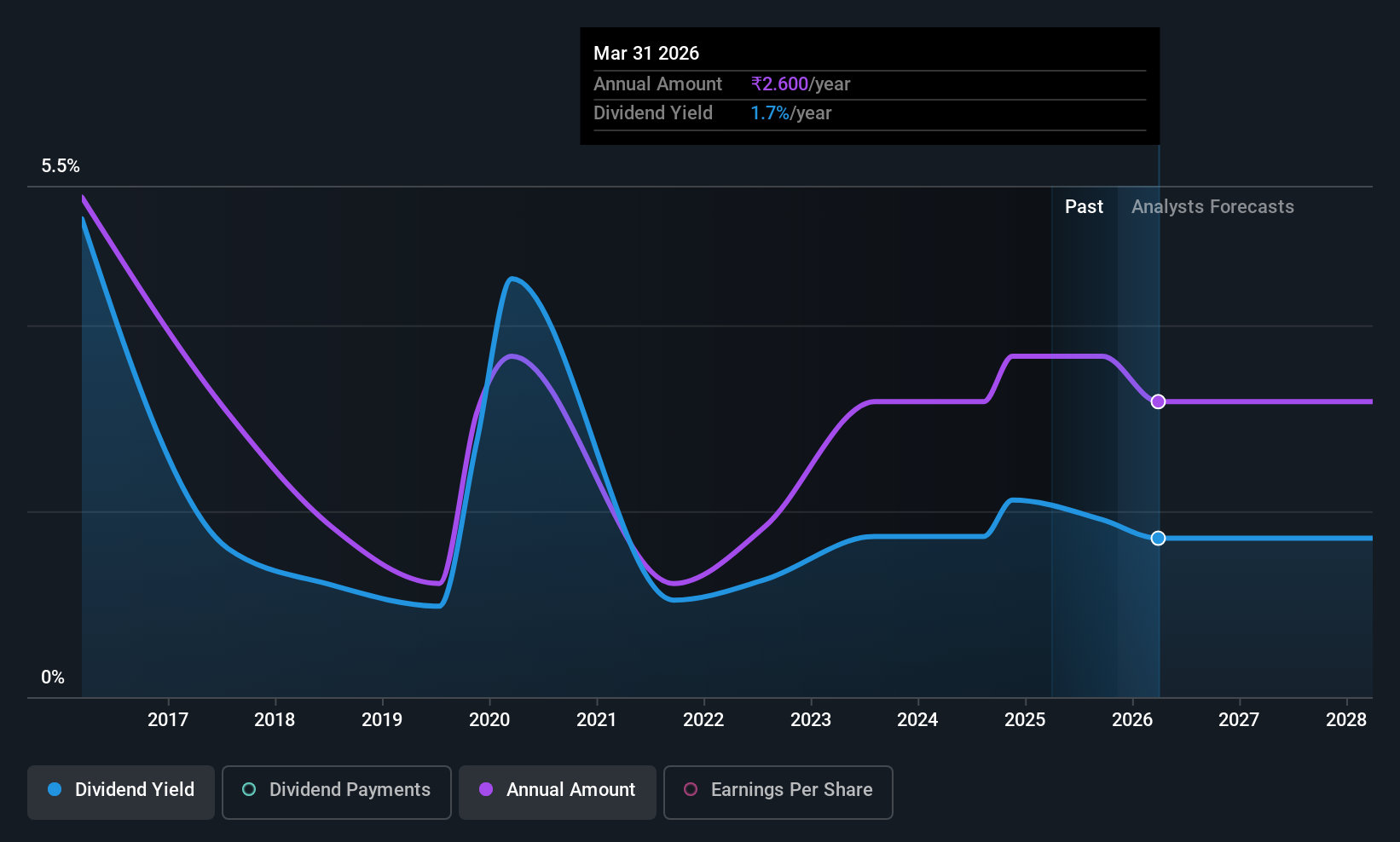Click the purple Annual Amount legend dot
The image size is (1400, 842).
[x=486, y=789]
